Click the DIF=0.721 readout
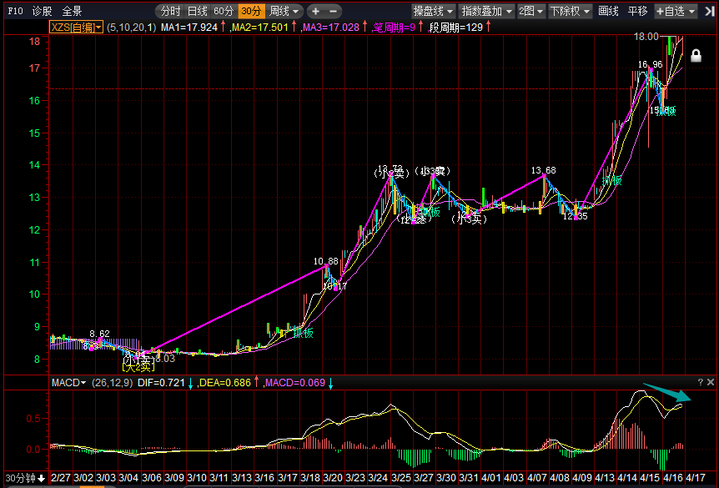719x488 pixels. point(161,383)
